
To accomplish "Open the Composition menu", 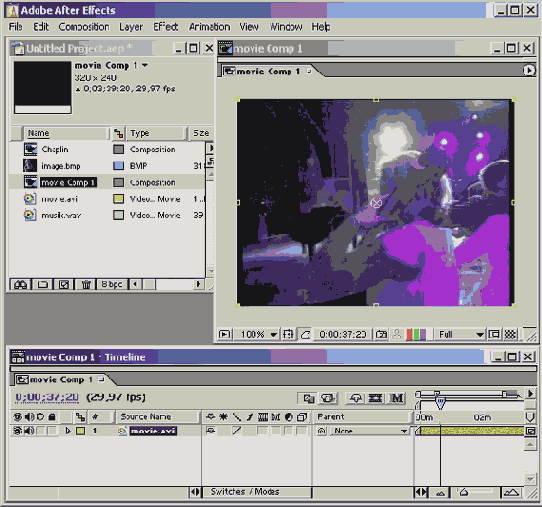I will point(84,27).
